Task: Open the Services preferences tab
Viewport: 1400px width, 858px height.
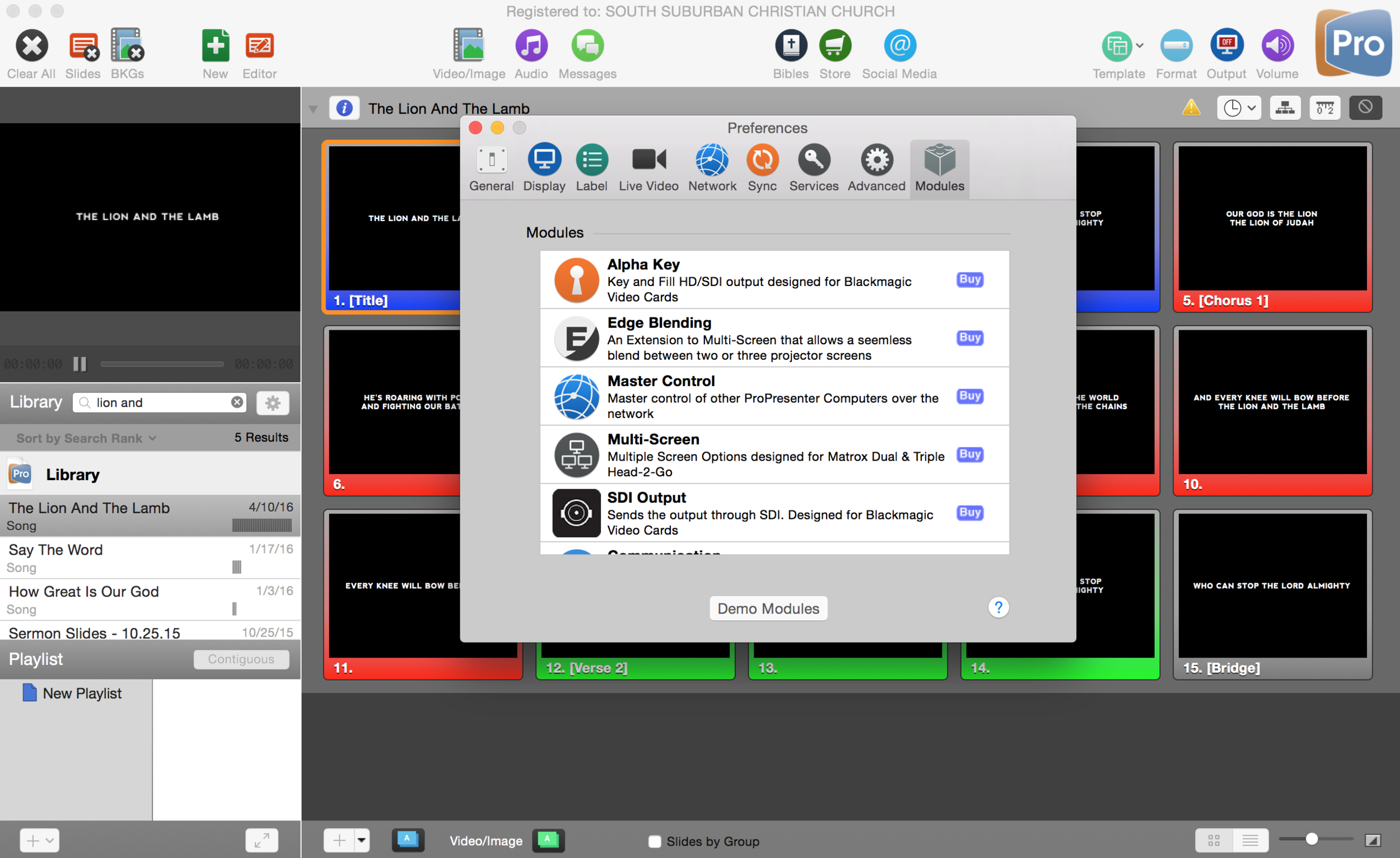Action: point(814,168)
